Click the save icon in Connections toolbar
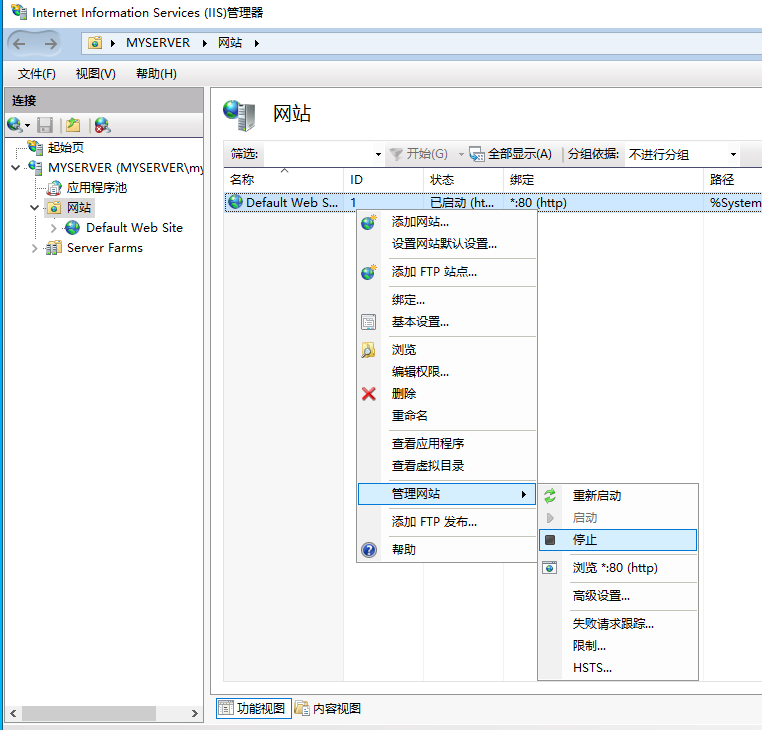This screenshot has width=762, height=730. pyautogui.click(x=45, y=125)
